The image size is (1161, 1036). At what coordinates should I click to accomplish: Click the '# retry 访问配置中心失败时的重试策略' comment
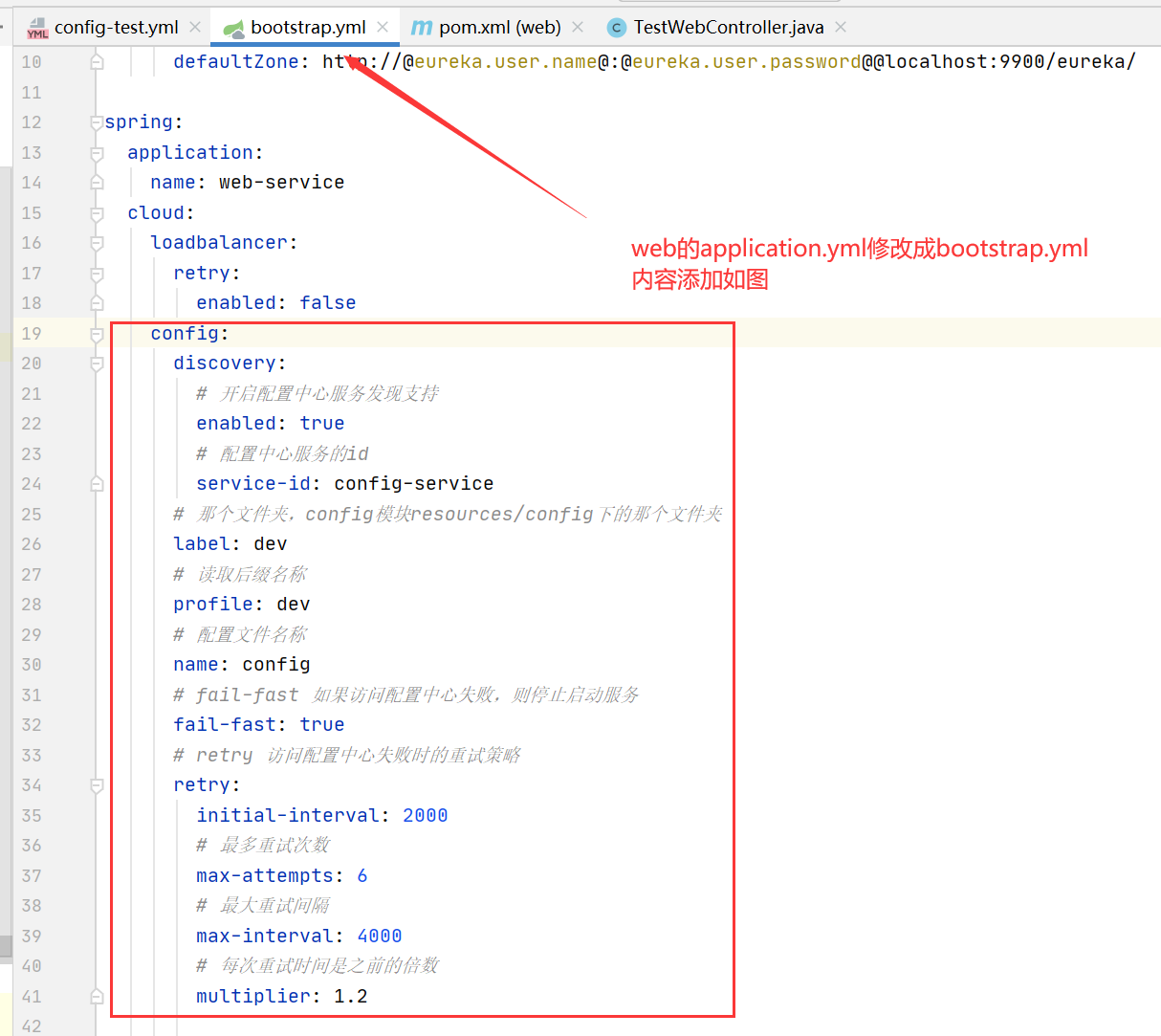point(347,756)
